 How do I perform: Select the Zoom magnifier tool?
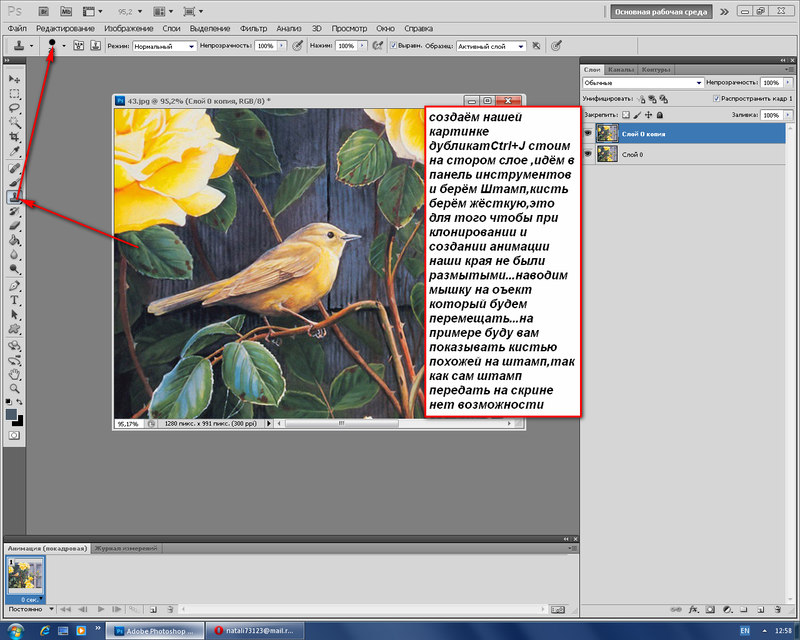point(14,387)
